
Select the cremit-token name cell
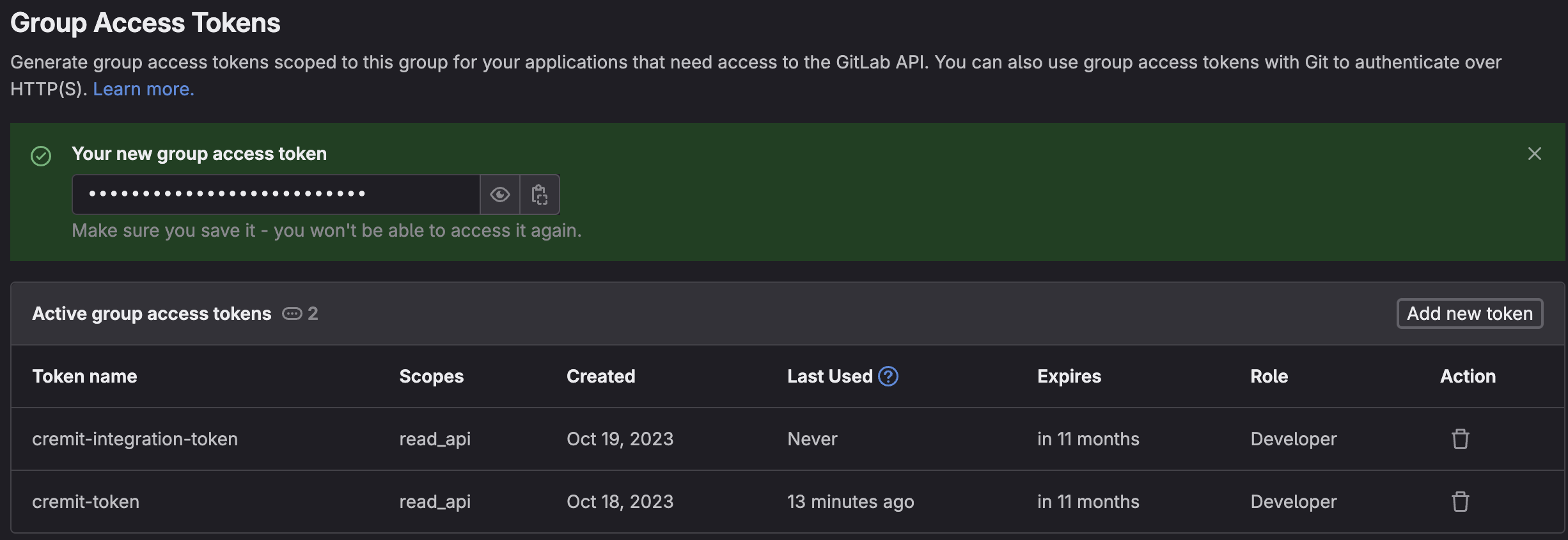[86, 502]
